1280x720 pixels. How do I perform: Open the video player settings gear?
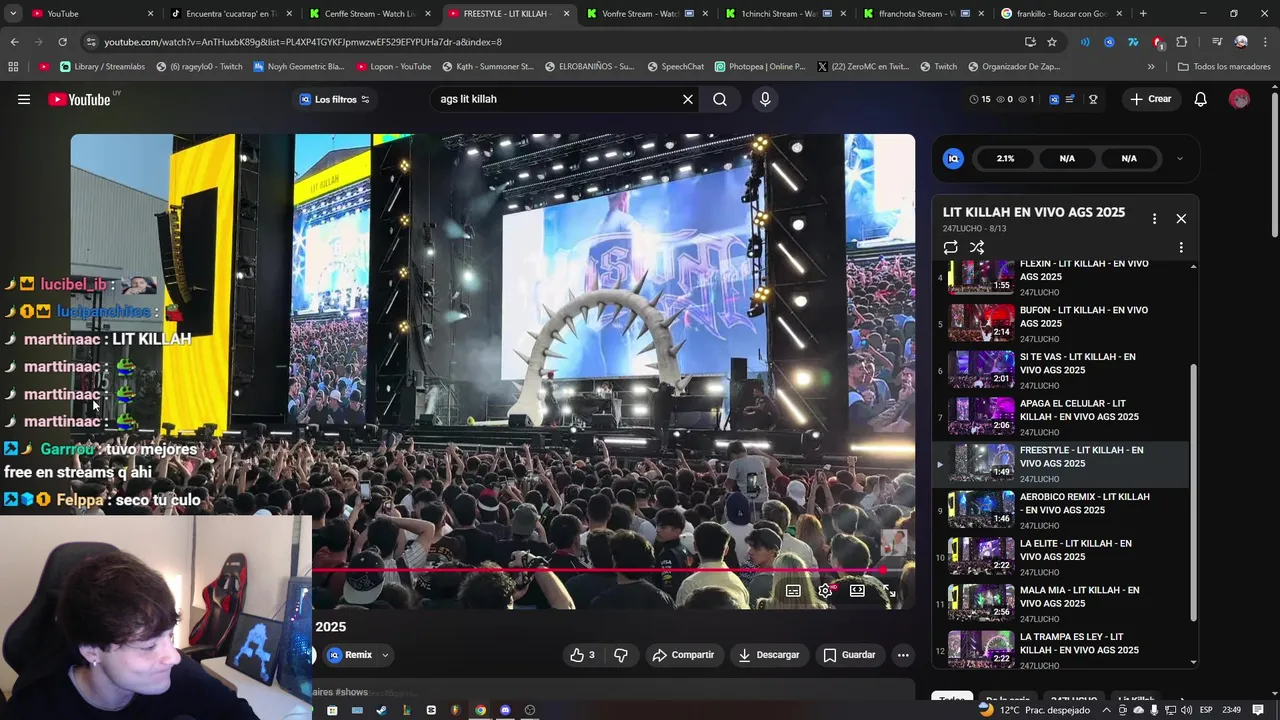pos(825,591)
